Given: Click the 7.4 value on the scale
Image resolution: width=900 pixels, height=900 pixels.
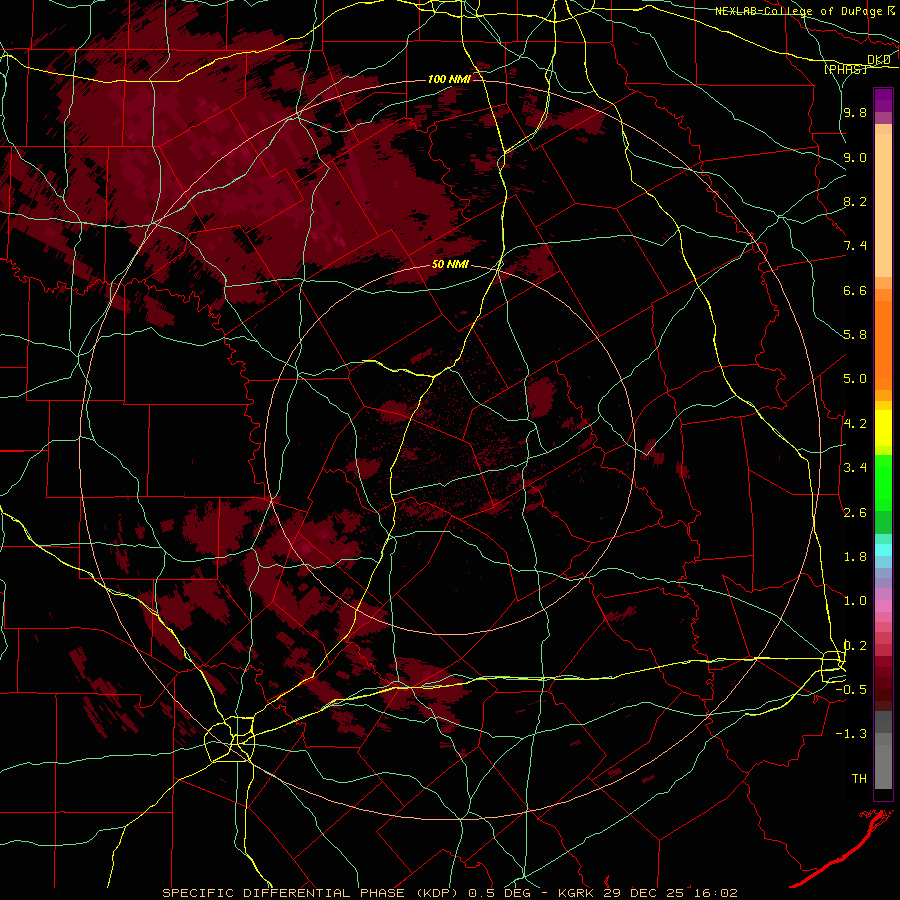Looking at the screenshot, I should pyautogui.click(x=855, y=246).
